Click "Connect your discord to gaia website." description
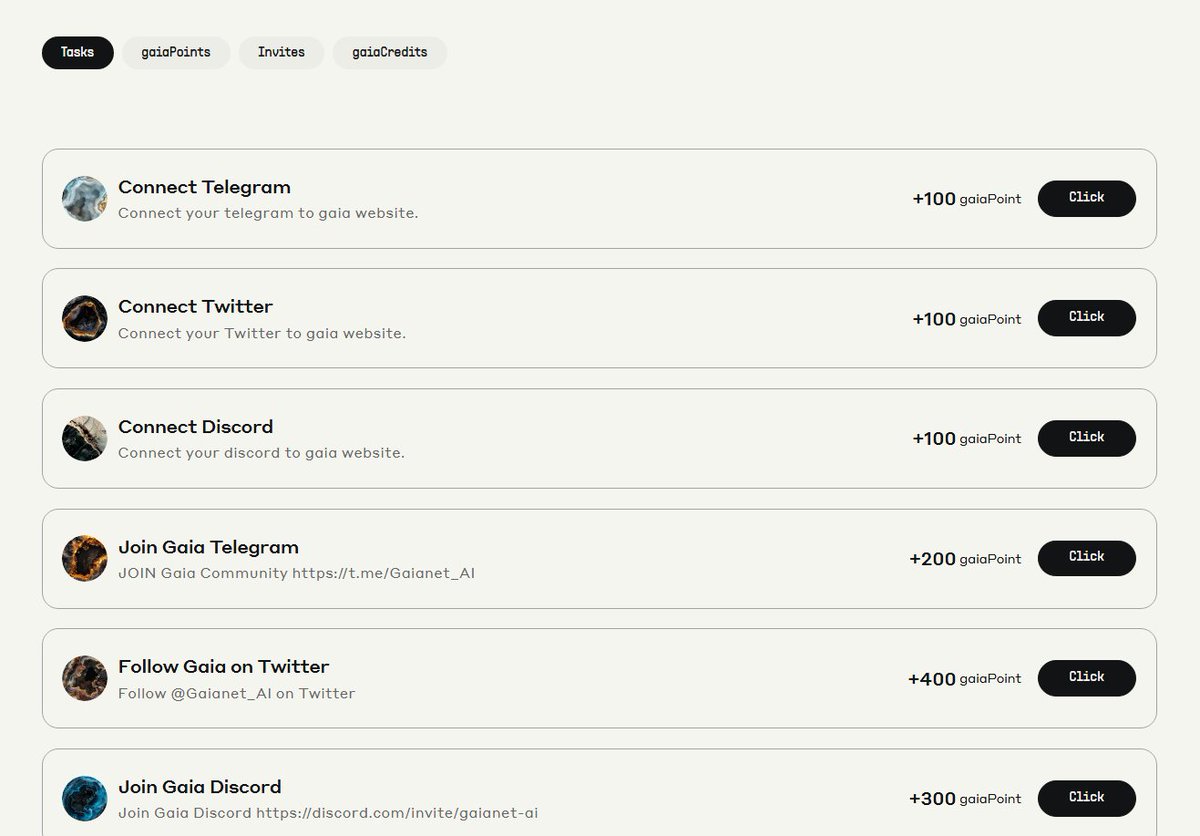Screen dimensions: 1200x836 point(261,453)
